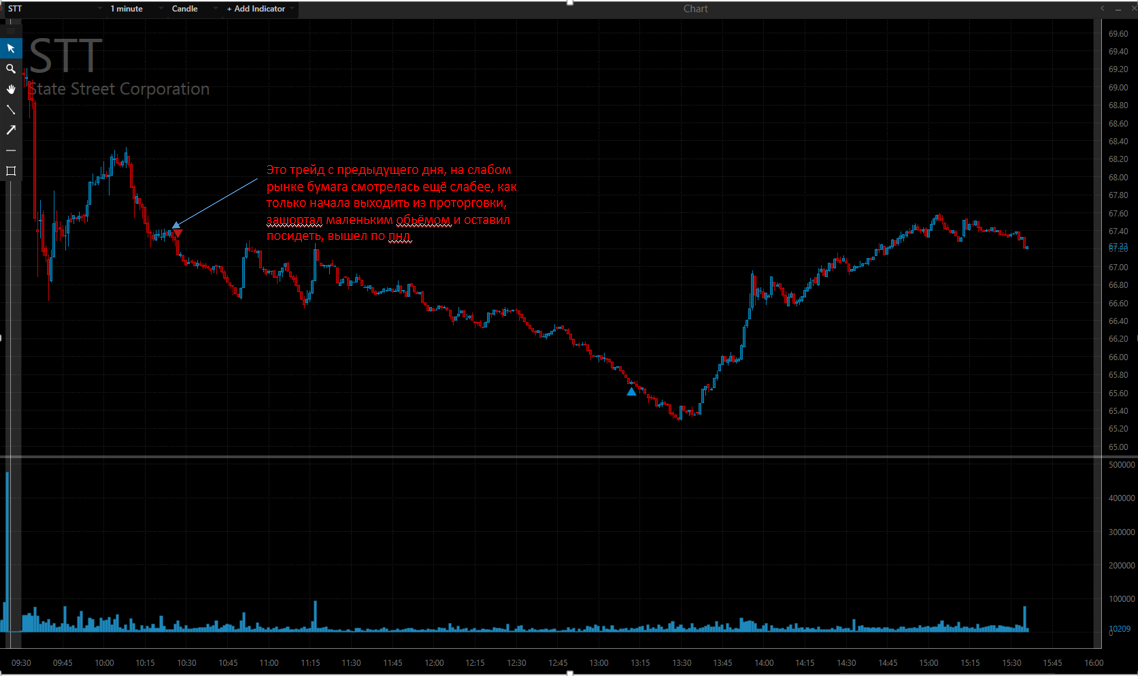Open the symbol dropdown arrow next to STT
Image resolution: width=1138 pixels, height=676 pixels.
click(100, 9)
